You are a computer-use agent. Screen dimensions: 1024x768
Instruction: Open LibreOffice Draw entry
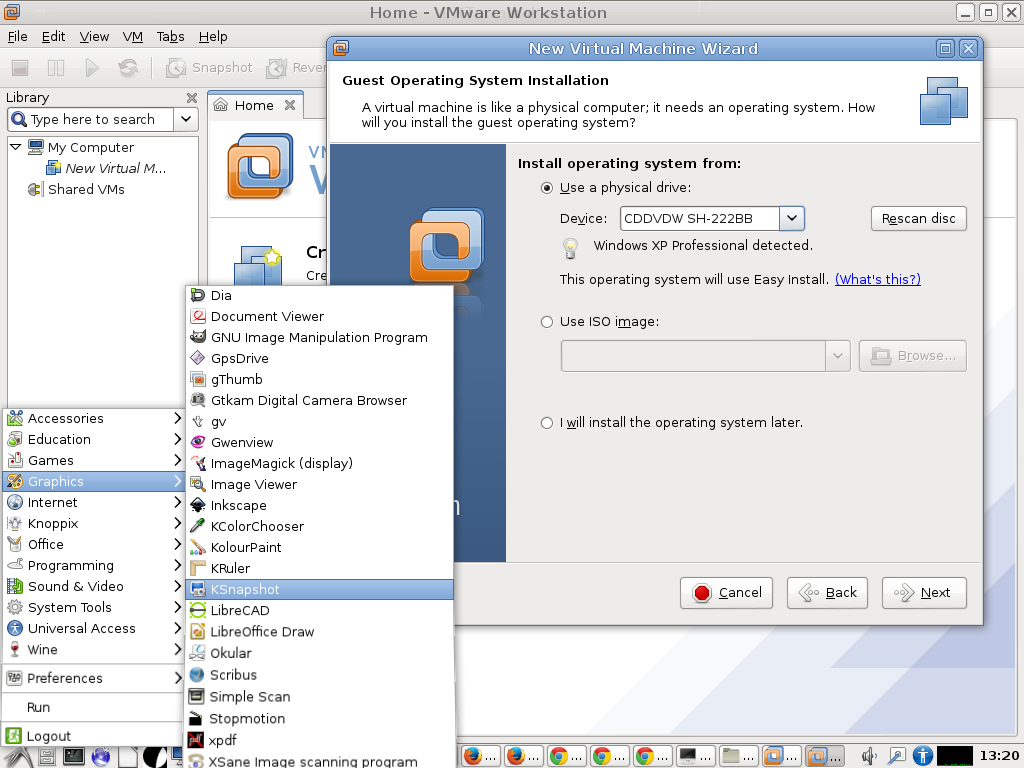(x=319, y=632)
